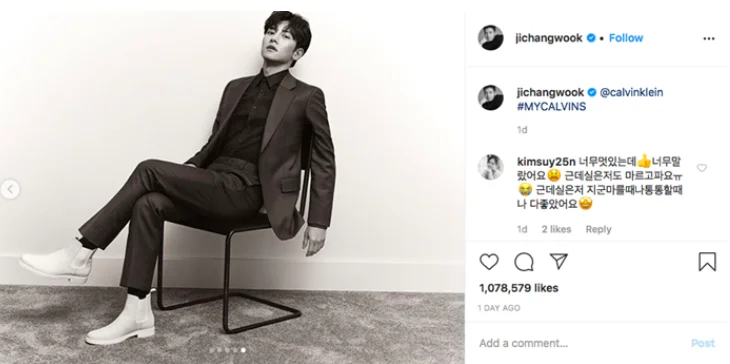
Task: Click the Post comment button
Action: pos(703,344)
